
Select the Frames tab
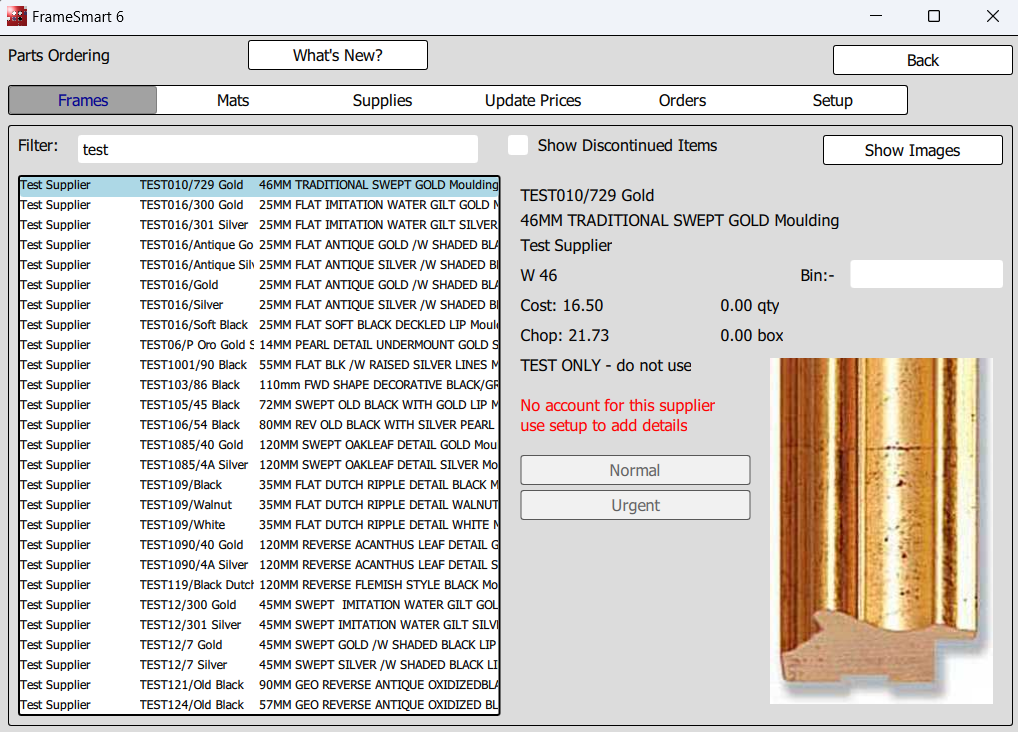[83, 100]
